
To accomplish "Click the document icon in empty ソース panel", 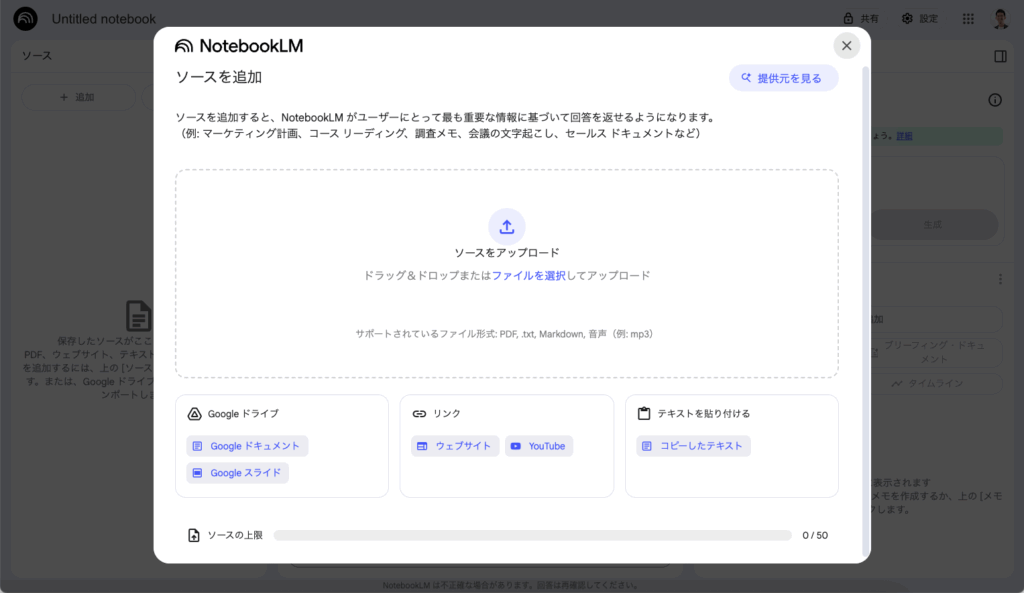I will (138, 316).
